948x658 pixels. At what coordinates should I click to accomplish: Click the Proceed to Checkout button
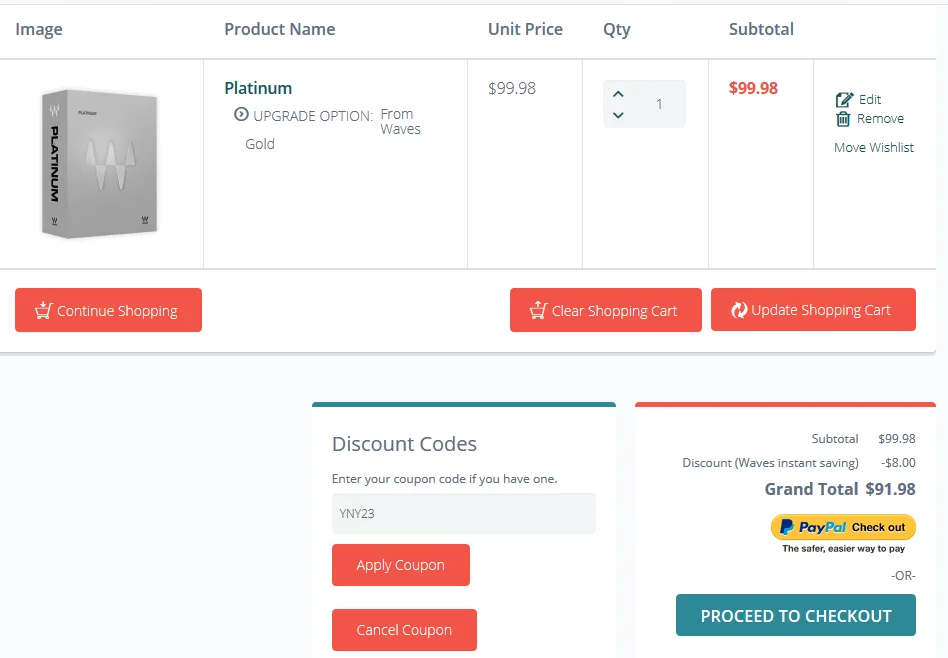796,615
